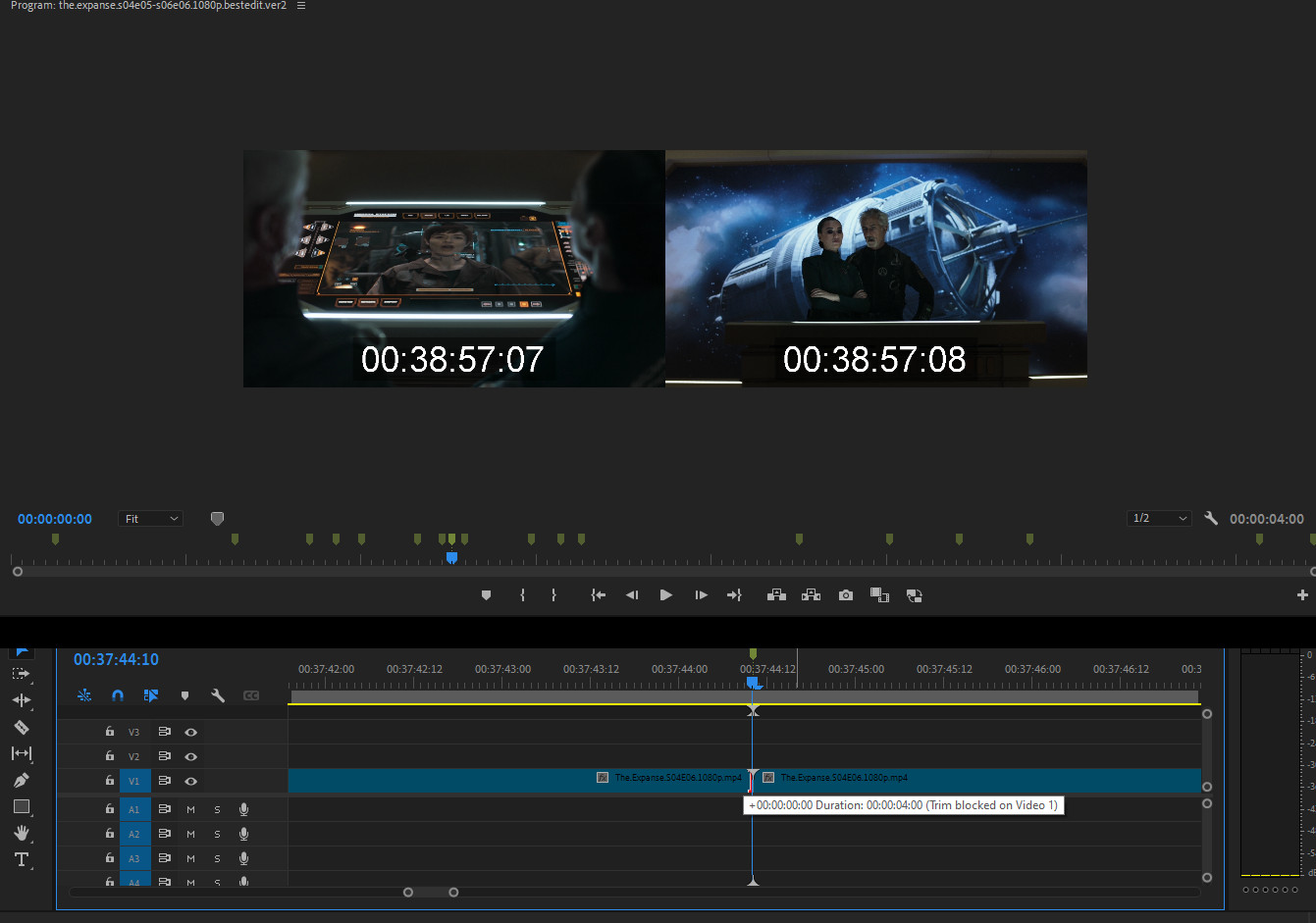This screenshot has height=923, width=1316.
Task: Open the Button Editor plus icon
Action: click(1302, 595)
